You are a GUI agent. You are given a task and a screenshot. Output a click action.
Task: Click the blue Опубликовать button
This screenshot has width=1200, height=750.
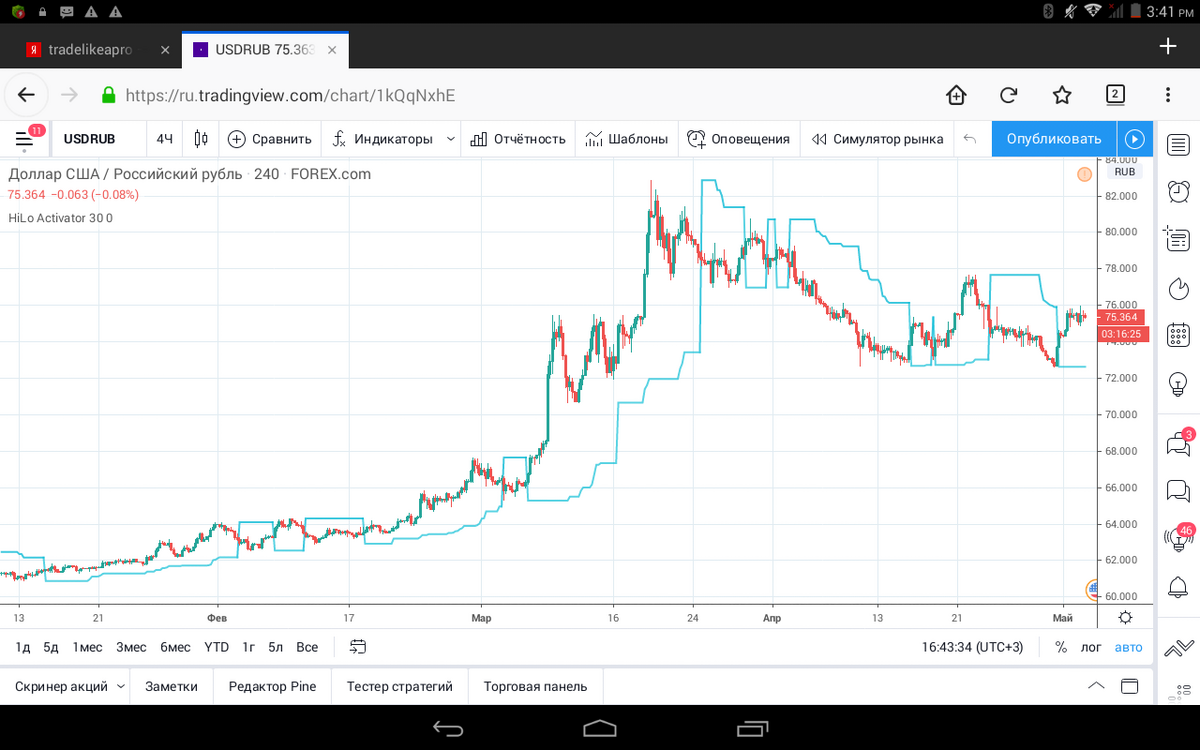[1054, 139]
